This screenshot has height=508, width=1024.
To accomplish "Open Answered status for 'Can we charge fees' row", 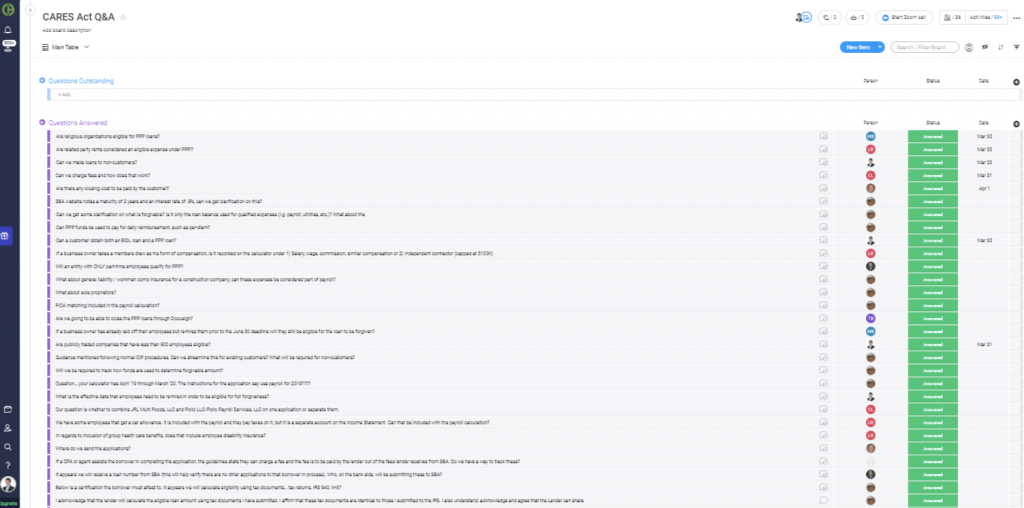I will [933, 176].
